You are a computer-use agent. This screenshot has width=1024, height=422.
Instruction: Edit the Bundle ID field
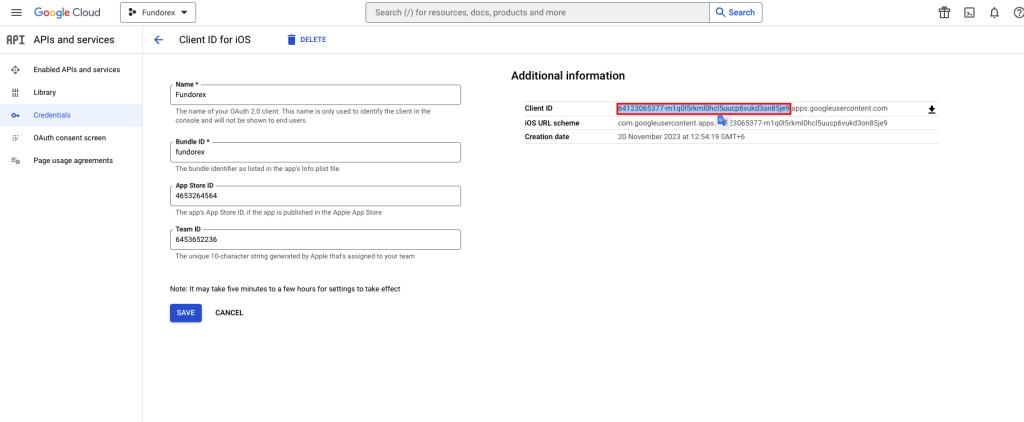pyautogui.click(x=315, y=152)
